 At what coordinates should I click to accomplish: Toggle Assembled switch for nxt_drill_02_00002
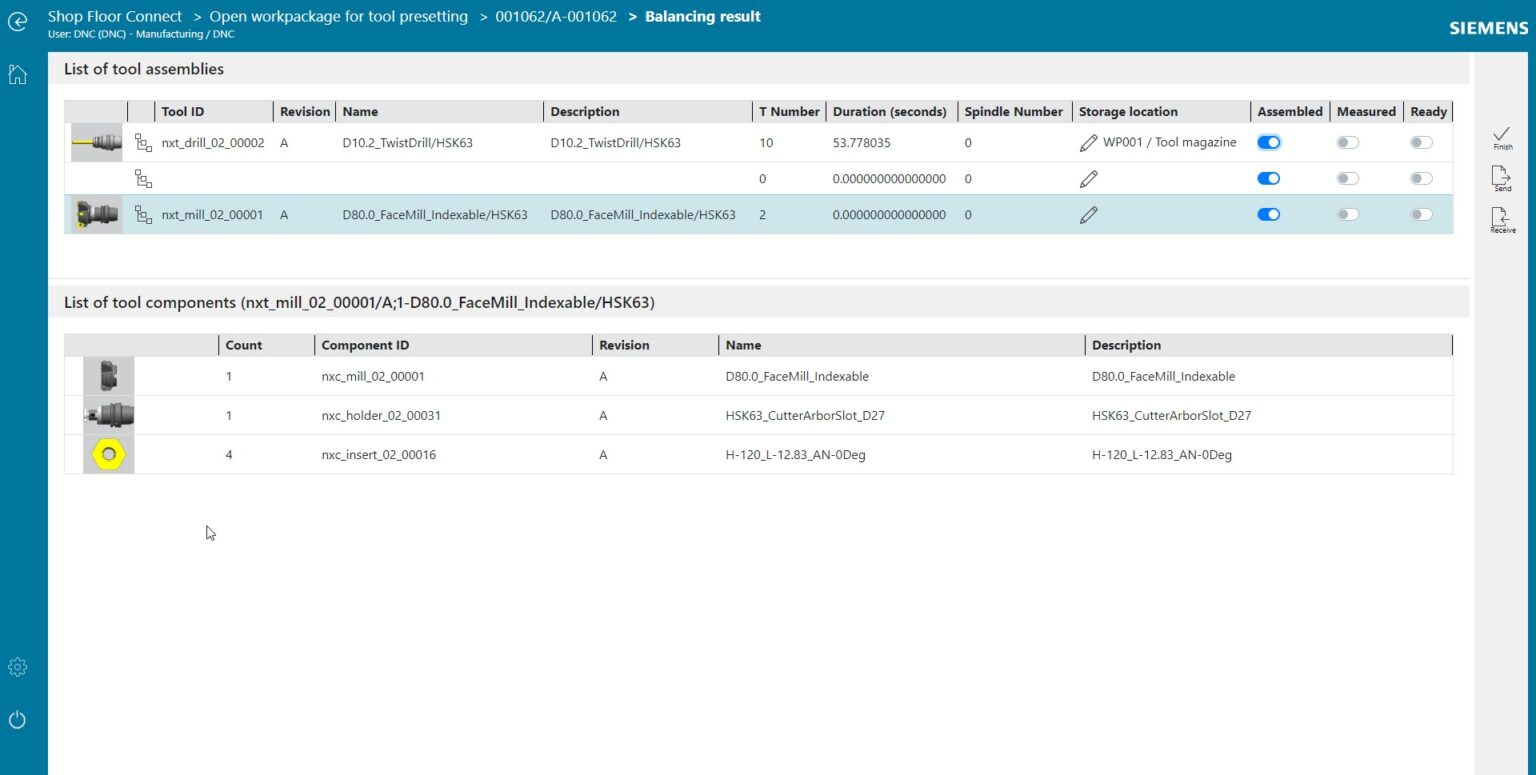click(1268, 143)
